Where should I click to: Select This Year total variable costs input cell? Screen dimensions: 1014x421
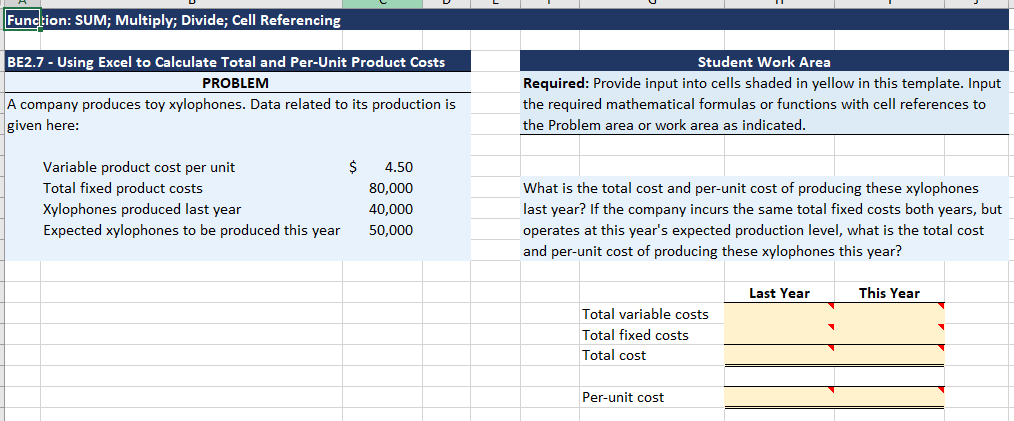[889, 314]
